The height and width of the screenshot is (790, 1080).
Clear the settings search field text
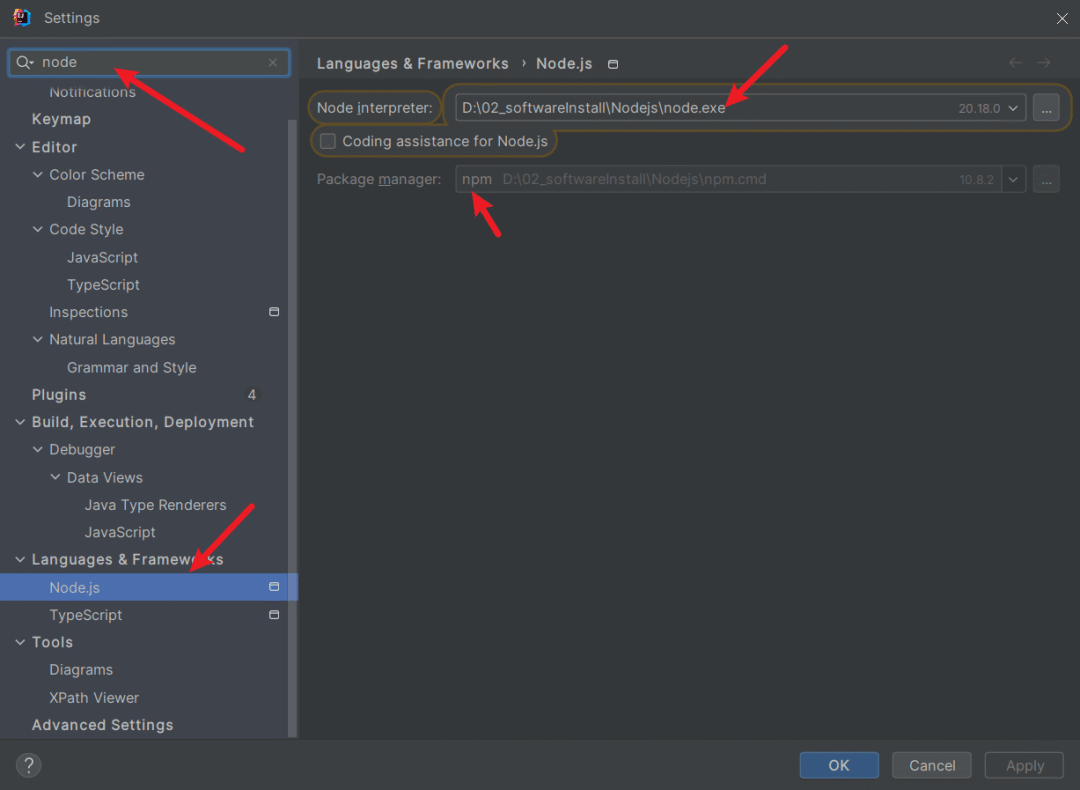coord(273,63)
